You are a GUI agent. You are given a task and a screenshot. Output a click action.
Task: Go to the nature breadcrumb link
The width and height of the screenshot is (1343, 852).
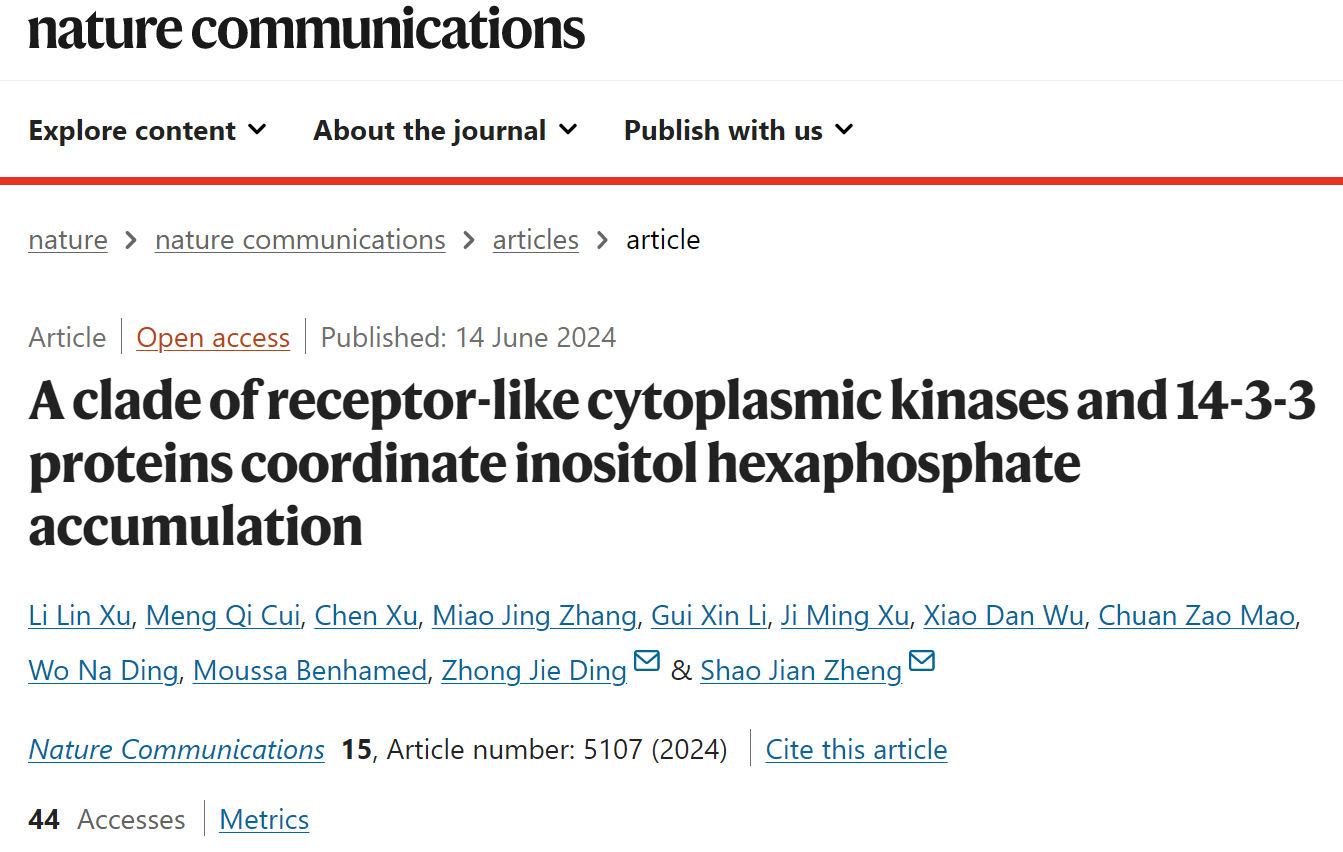[x=68, y=240]
